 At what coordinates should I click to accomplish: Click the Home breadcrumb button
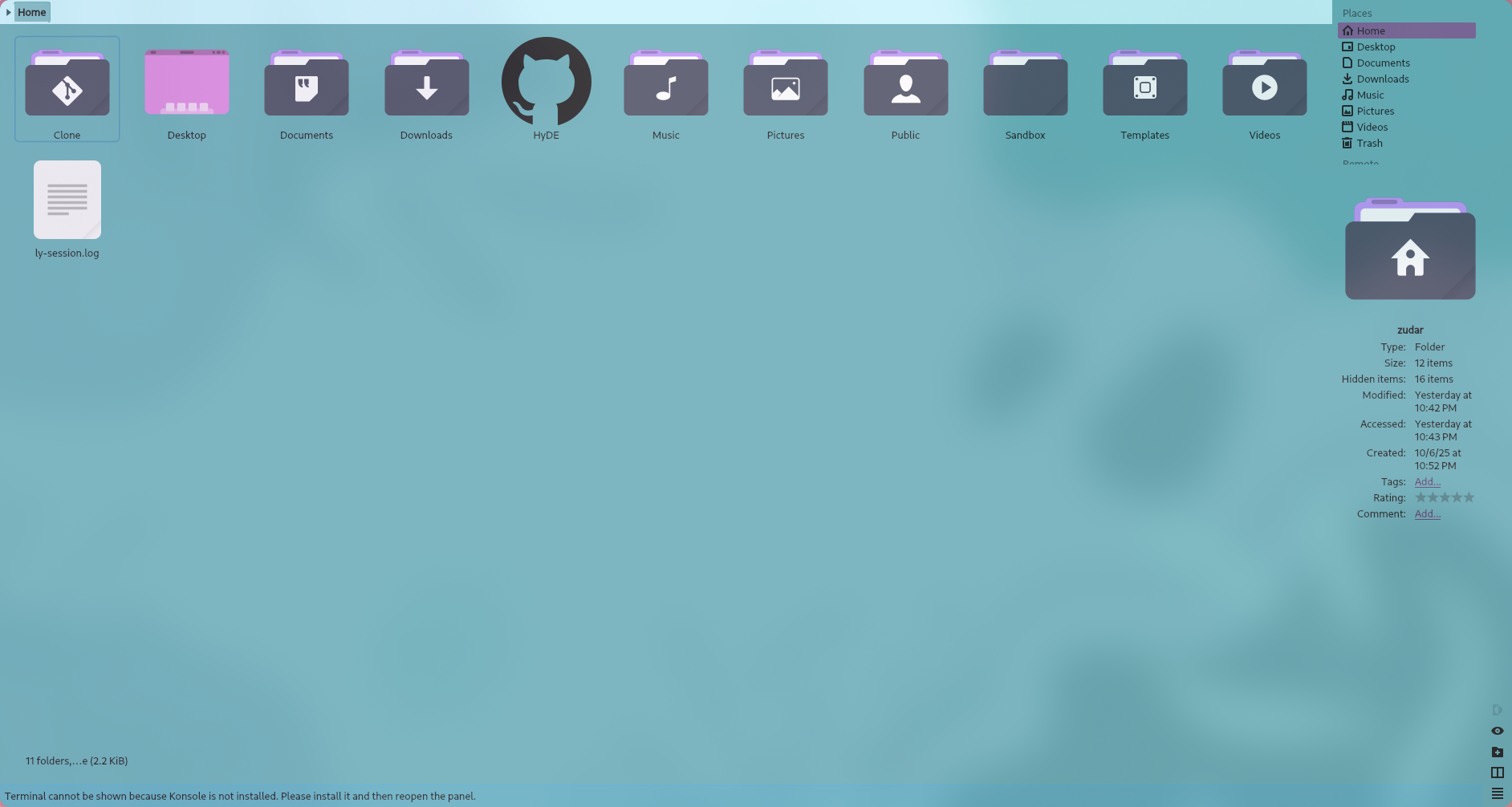tap(32, 12)
